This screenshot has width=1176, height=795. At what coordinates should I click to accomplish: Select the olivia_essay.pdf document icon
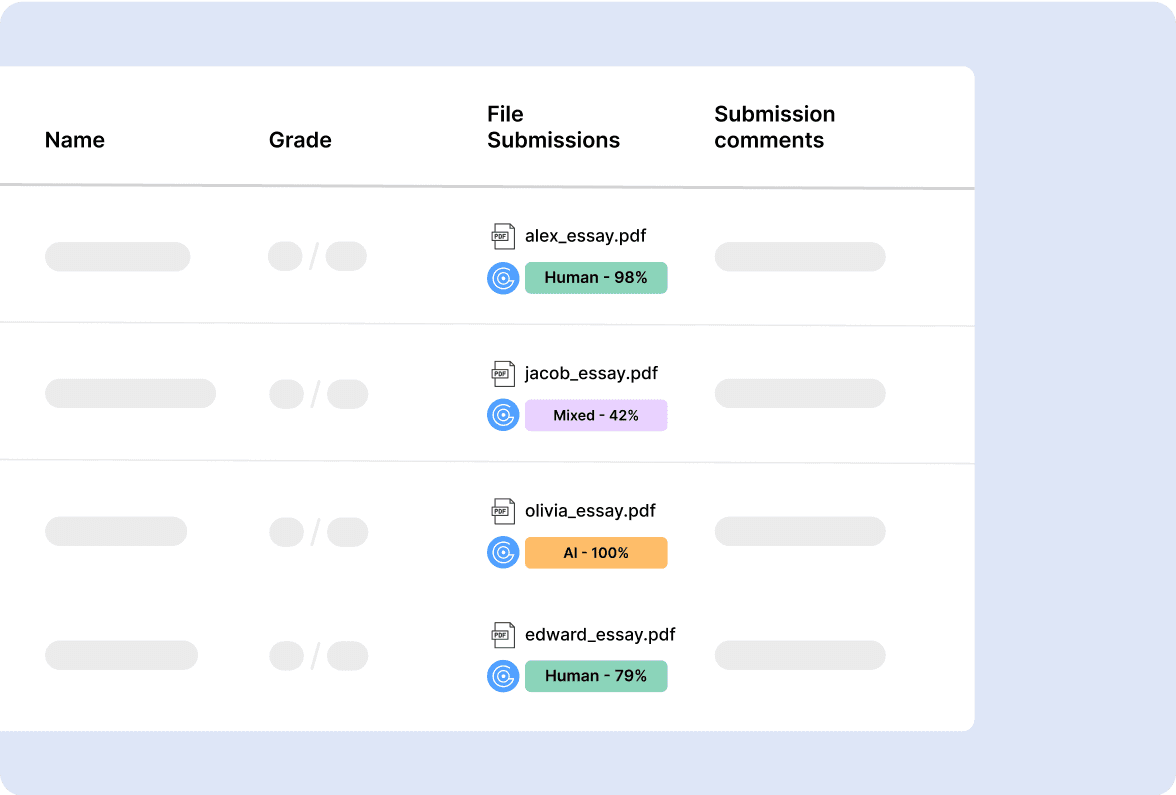pyautogui.click(x=503, y=510)
